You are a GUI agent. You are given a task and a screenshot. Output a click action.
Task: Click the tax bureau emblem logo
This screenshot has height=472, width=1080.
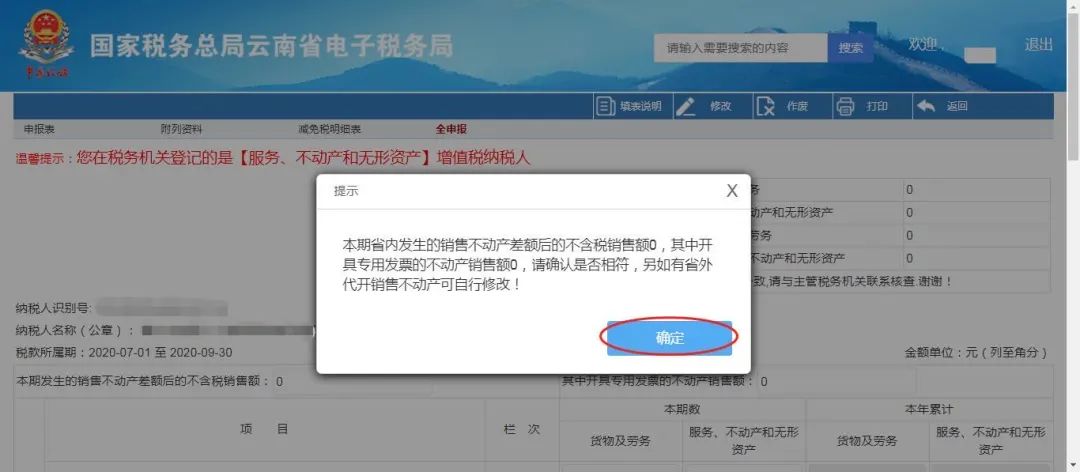[45, 45]
